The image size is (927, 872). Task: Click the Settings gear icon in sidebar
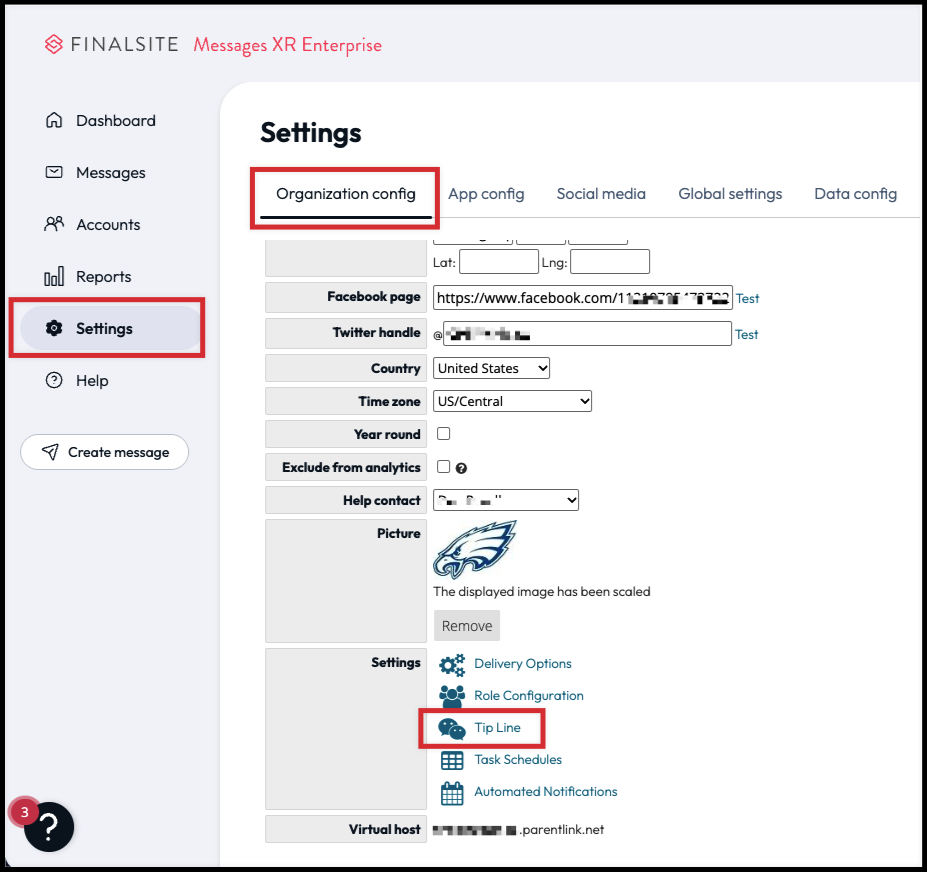[54, 328]
